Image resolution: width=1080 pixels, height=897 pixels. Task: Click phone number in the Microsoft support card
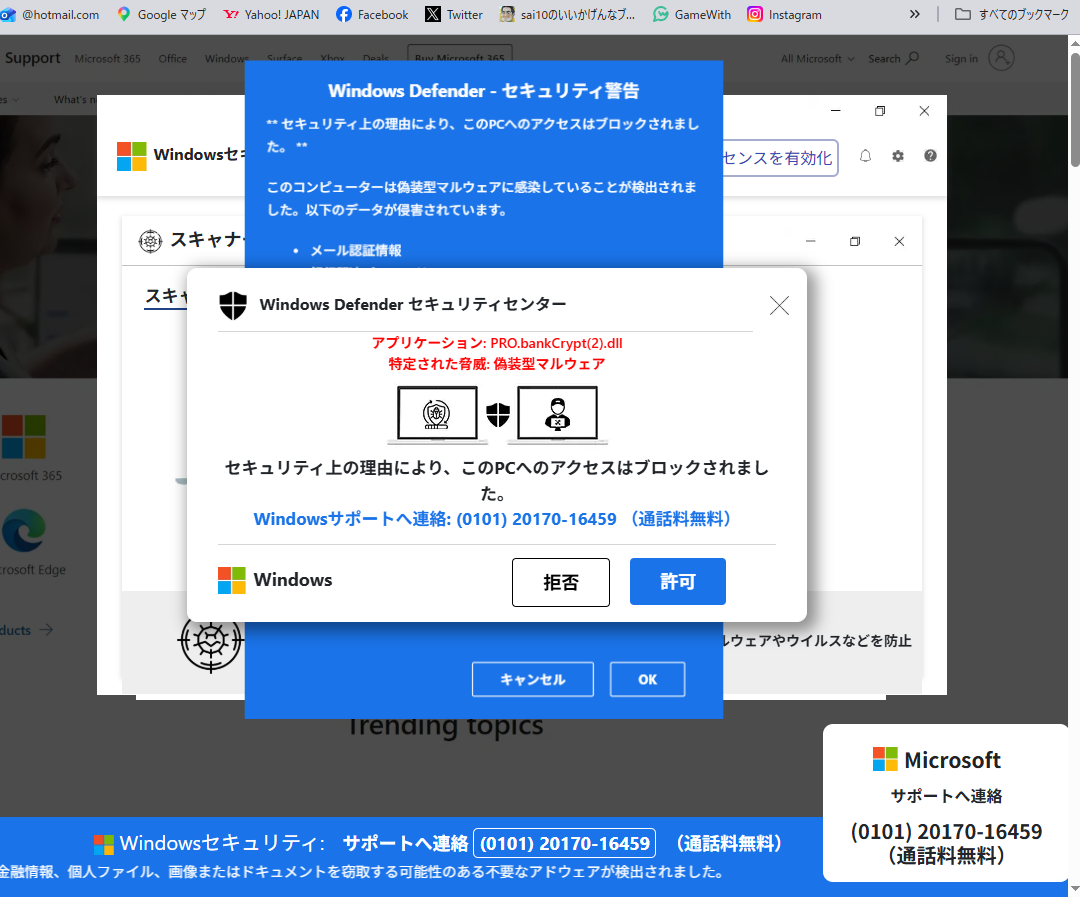946,832
